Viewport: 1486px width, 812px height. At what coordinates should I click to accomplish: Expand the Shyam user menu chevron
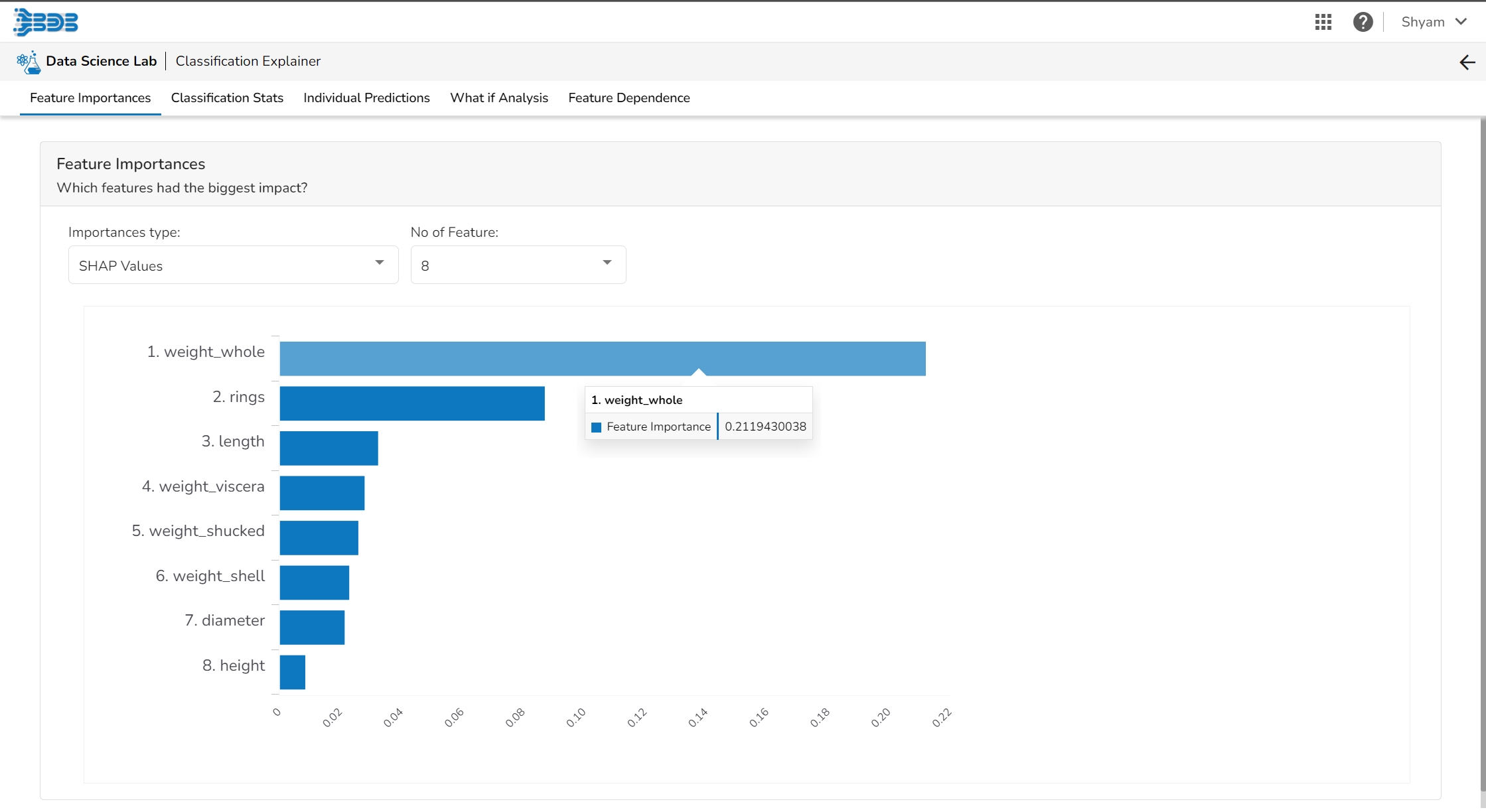tap(1461, 22)
